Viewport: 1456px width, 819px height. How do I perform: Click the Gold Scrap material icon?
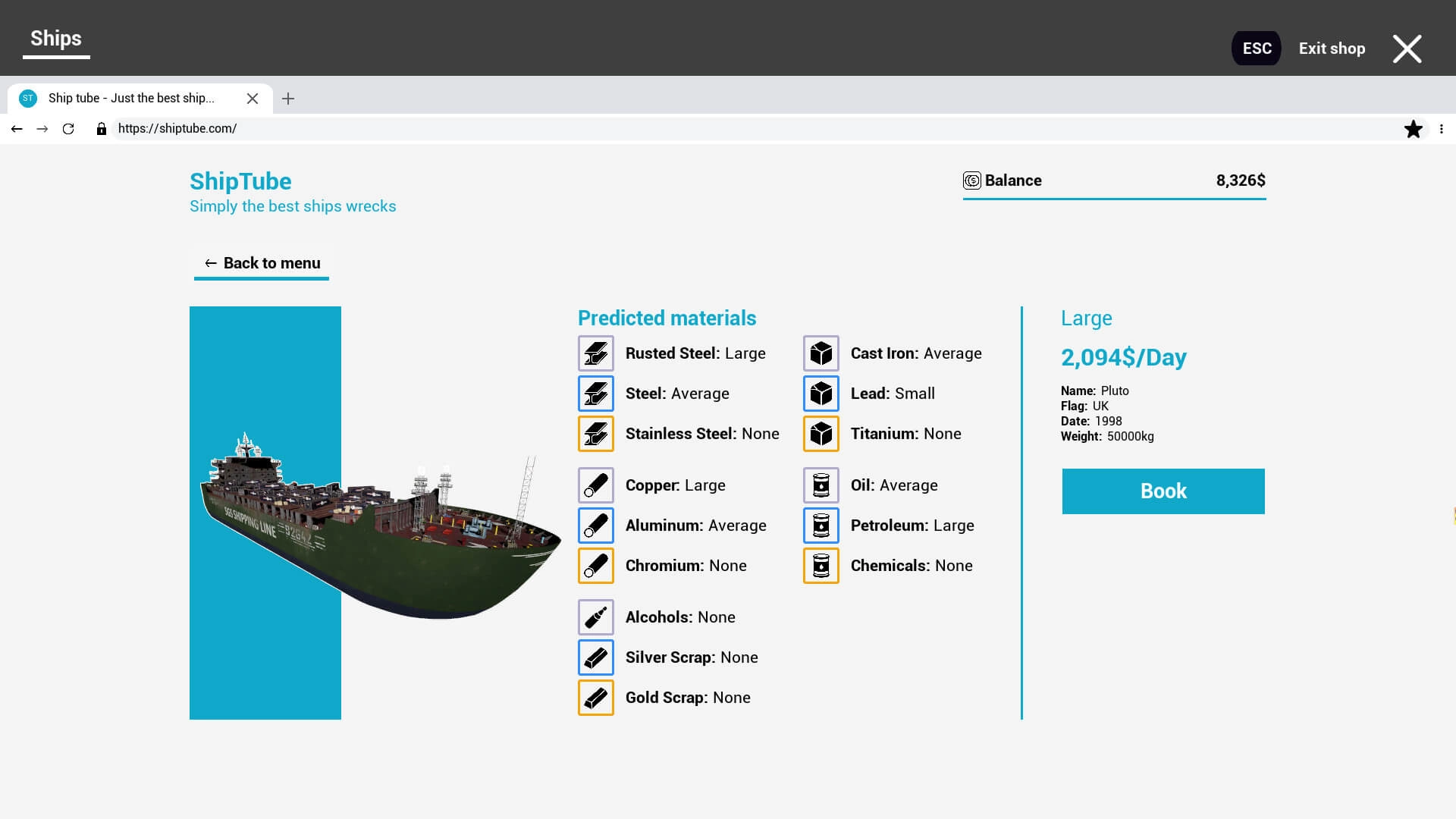pos(596,697)
